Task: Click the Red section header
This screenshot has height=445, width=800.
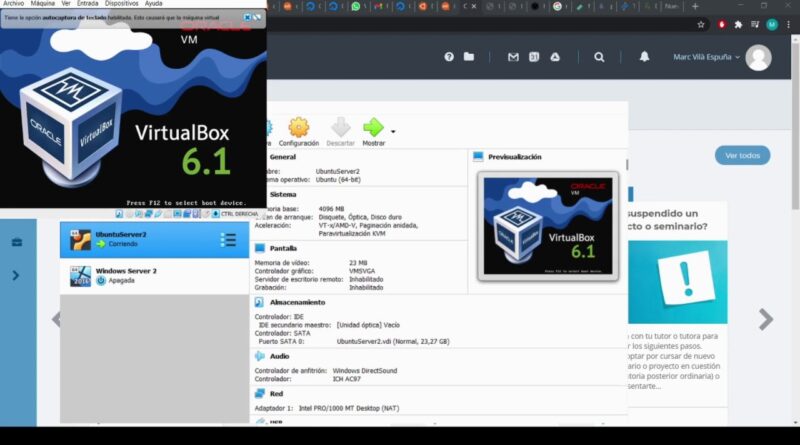Action: (276, 394)
